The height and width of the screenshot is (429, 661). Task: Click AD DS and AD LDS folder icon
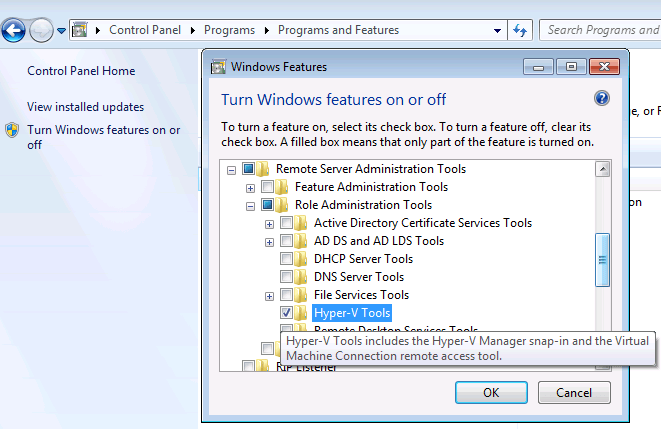pos(301,241)
